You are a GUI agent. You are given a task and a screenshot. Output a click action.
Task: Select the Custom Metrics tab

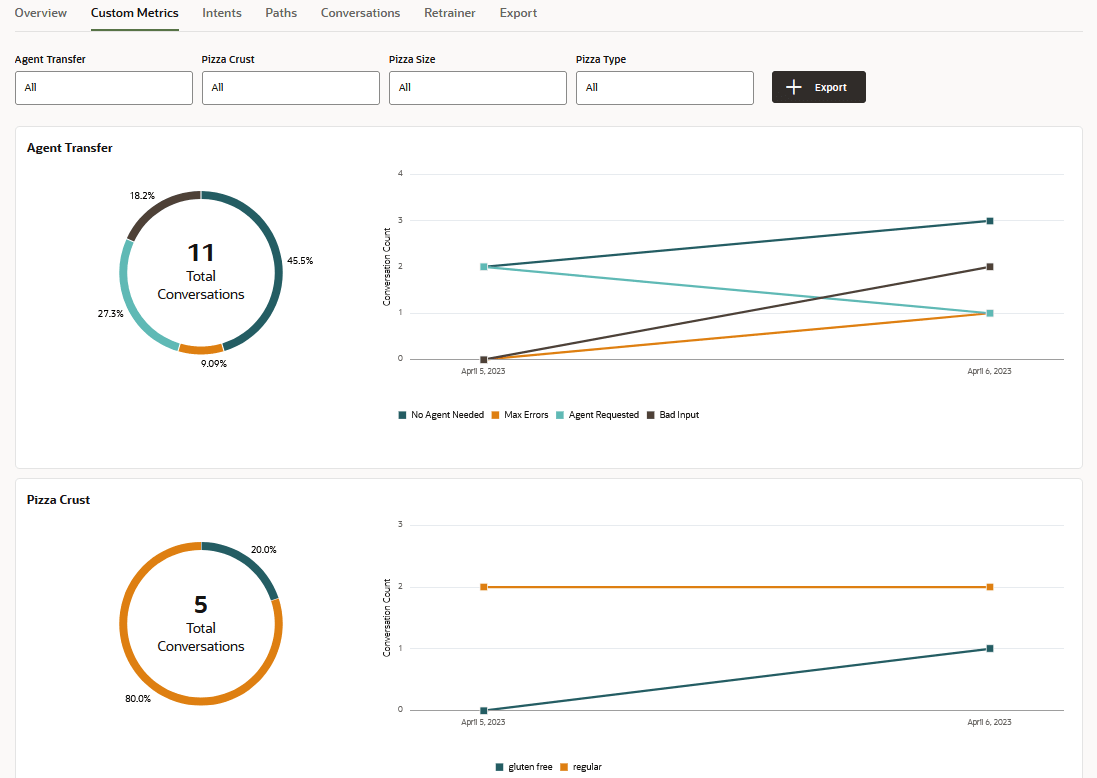(x=134, y=13)
